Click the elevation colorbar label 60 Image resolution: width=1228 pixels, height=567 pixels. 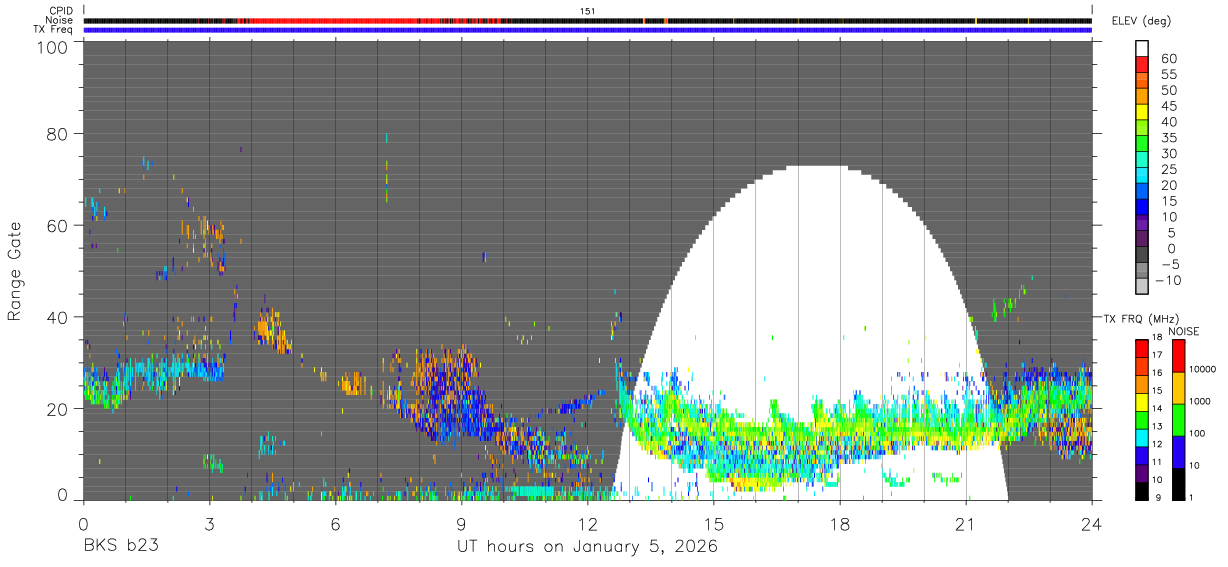(x=1167, y=59)
